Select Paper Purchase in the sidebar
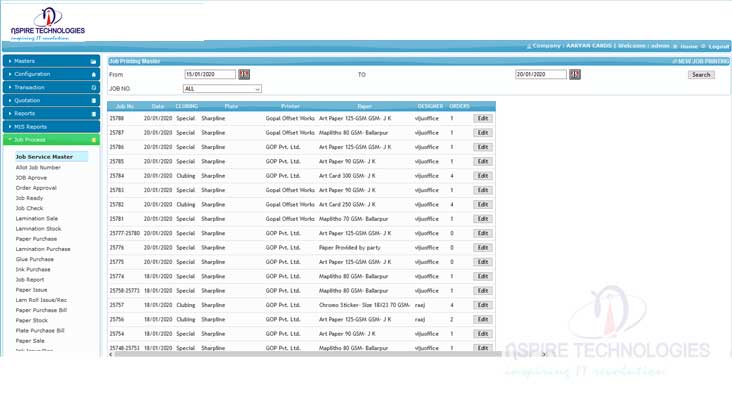The width and height of the screenshot is (732, 393). point(36,239)
